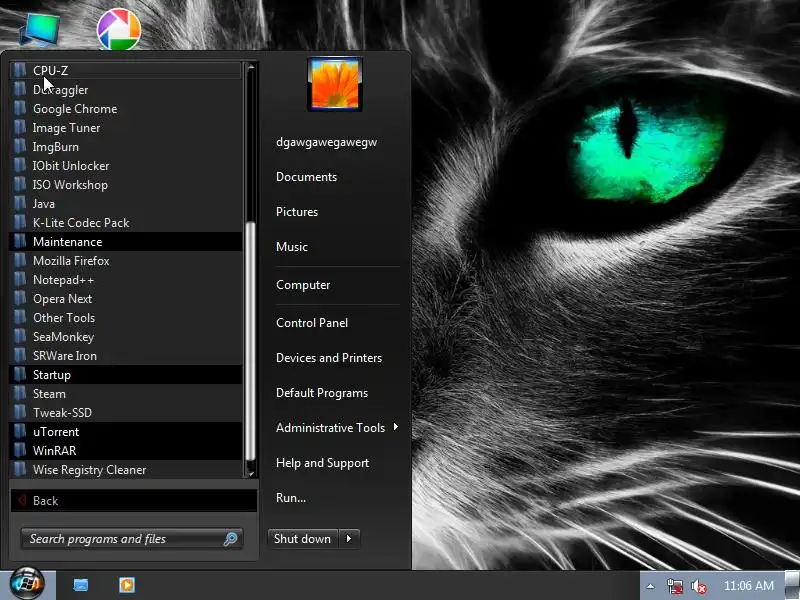This screenshot has height=600, width=800.
Task: Click the scrollbar up arrow
Action: point(251,67)
